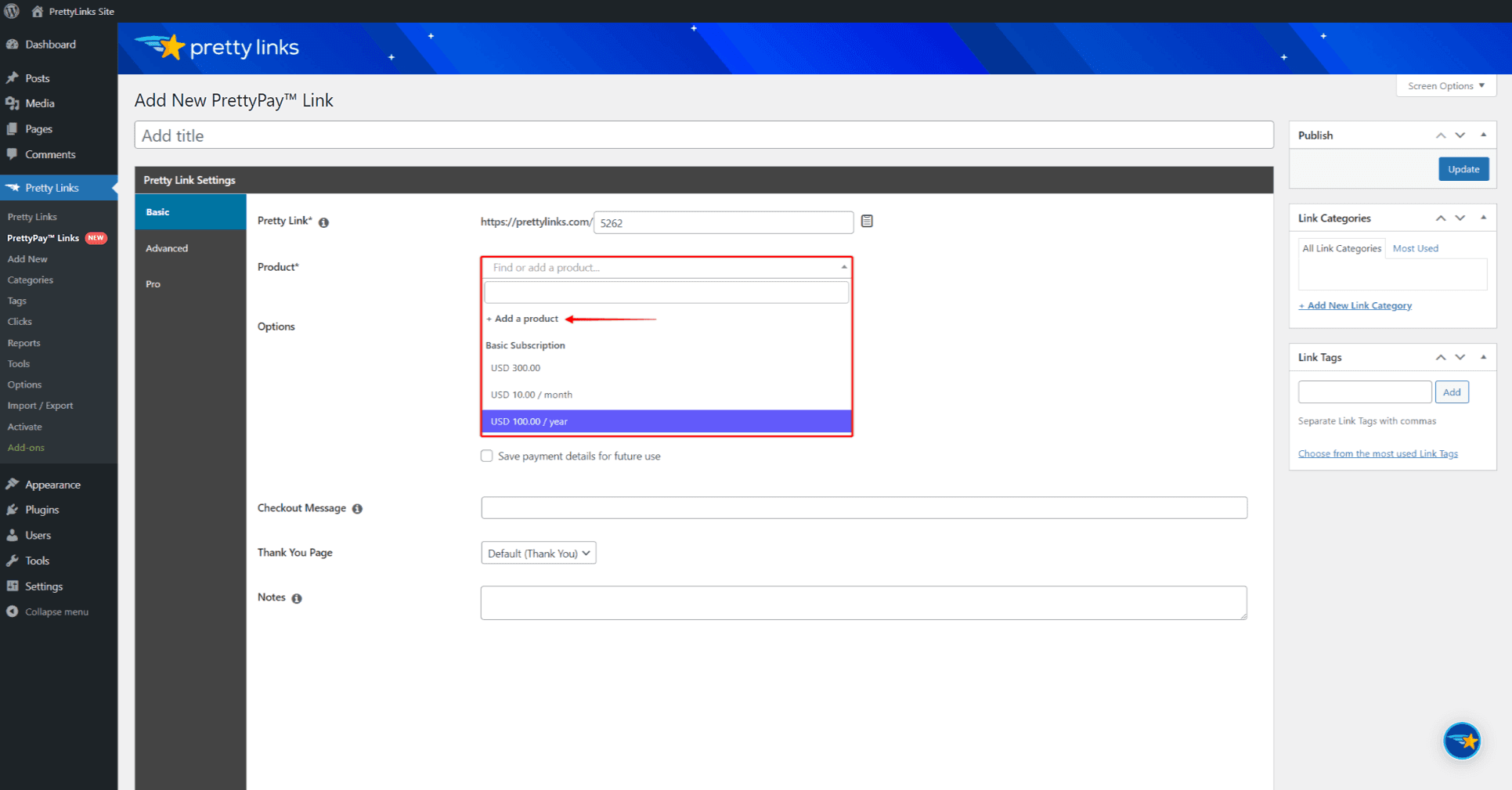Click the info icon beside Checkout Message
Viewport: 1512px width, 790px height.
tap(357, 509)
